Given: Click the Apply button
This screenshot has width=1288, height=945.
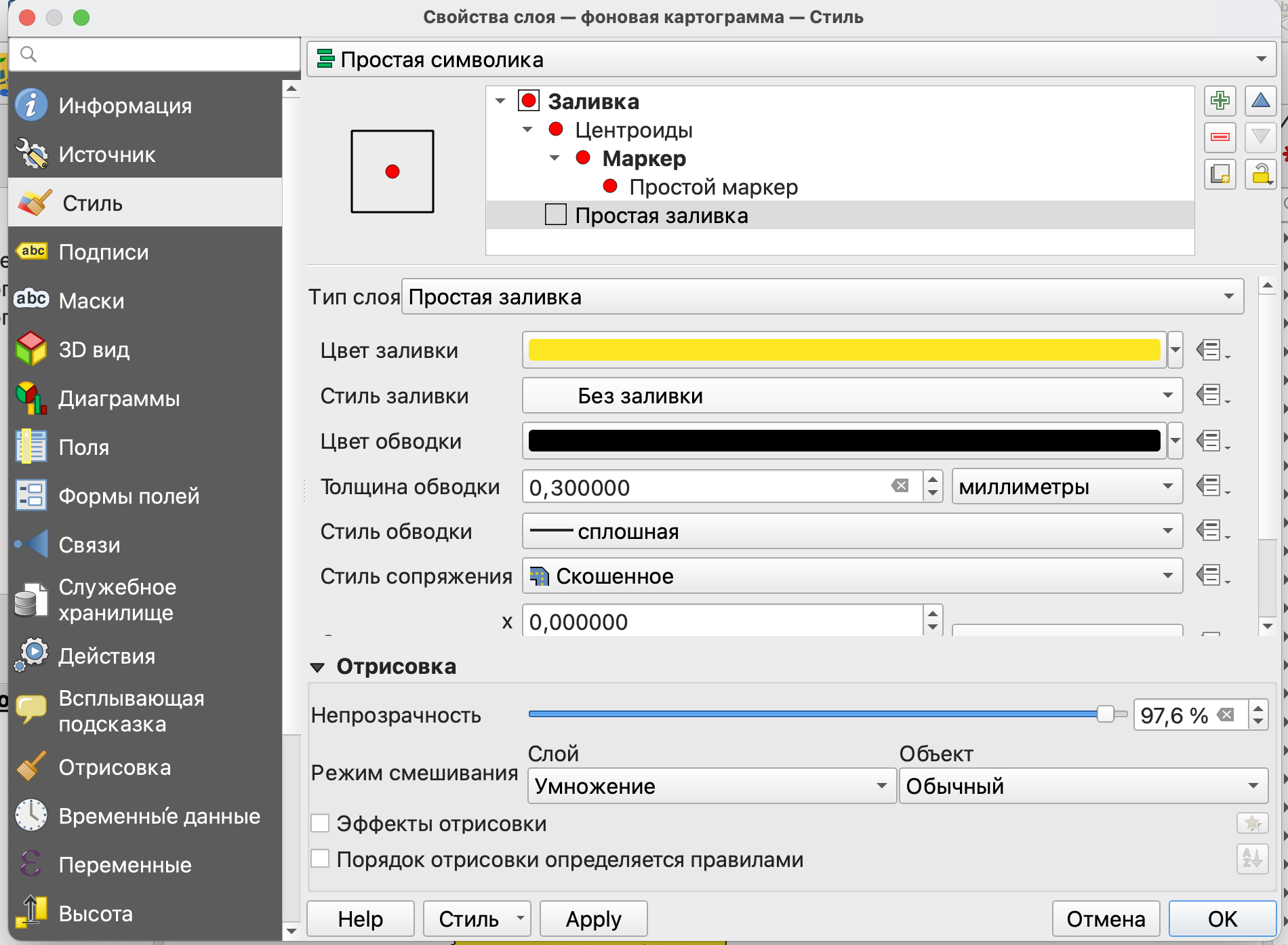Looking at the screenshot, I should (593, 919).
